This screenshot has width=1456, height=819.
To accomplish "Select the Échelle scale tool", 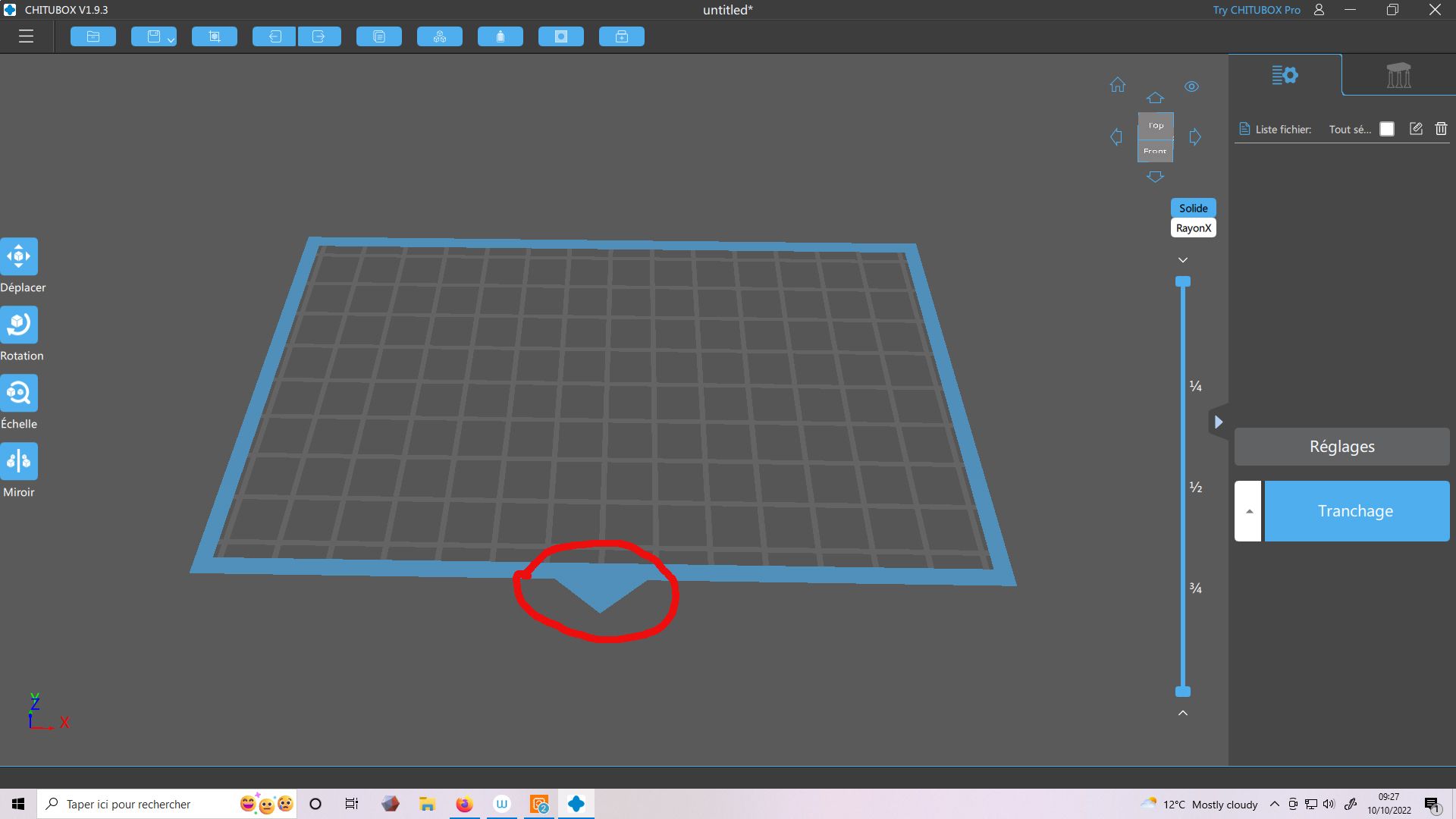I will point(19,393).
